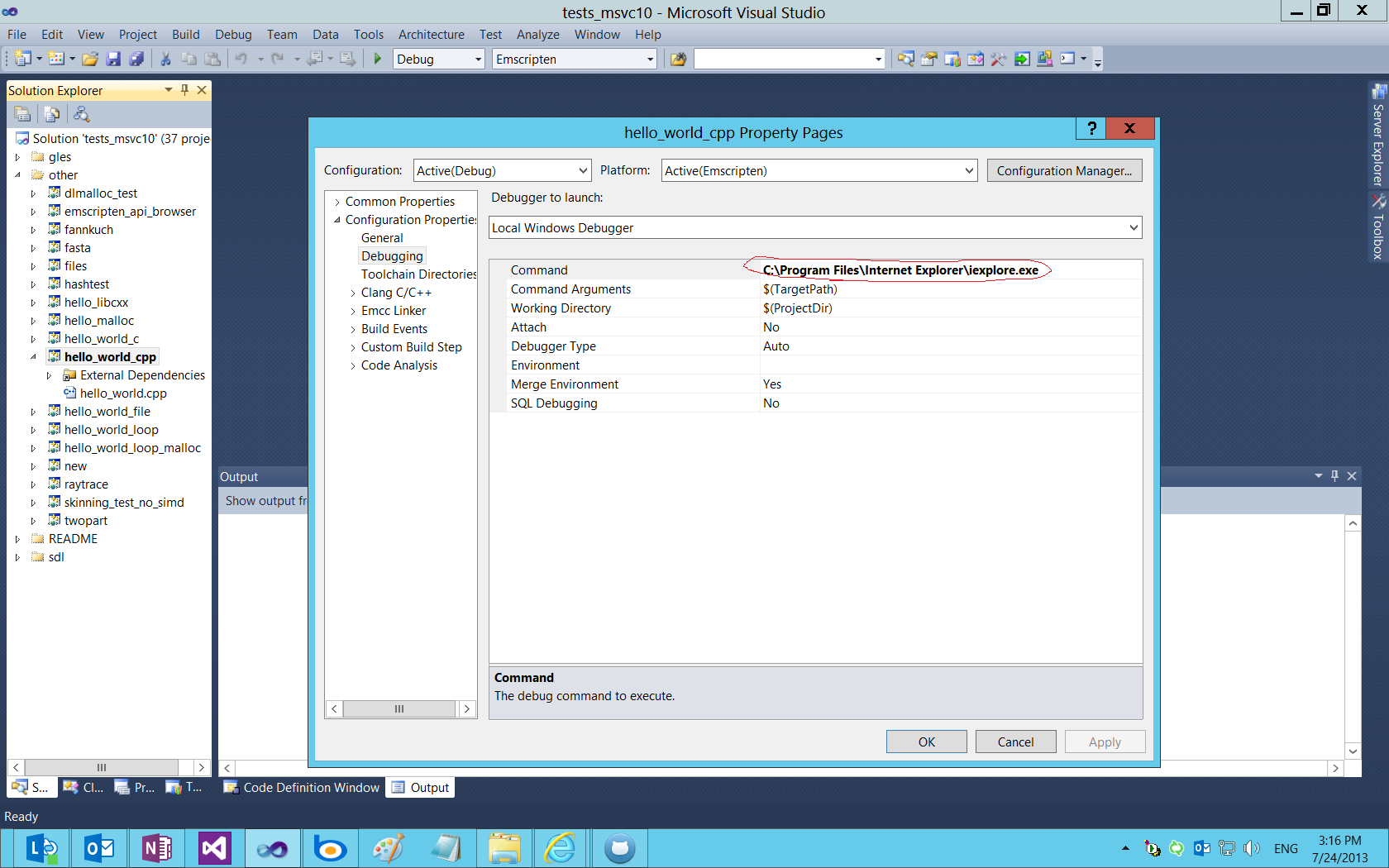Click the Undo arrow icon
The width and height of the screenshot is (1389, 868).
pyautogui.click(x=241, y=59)
